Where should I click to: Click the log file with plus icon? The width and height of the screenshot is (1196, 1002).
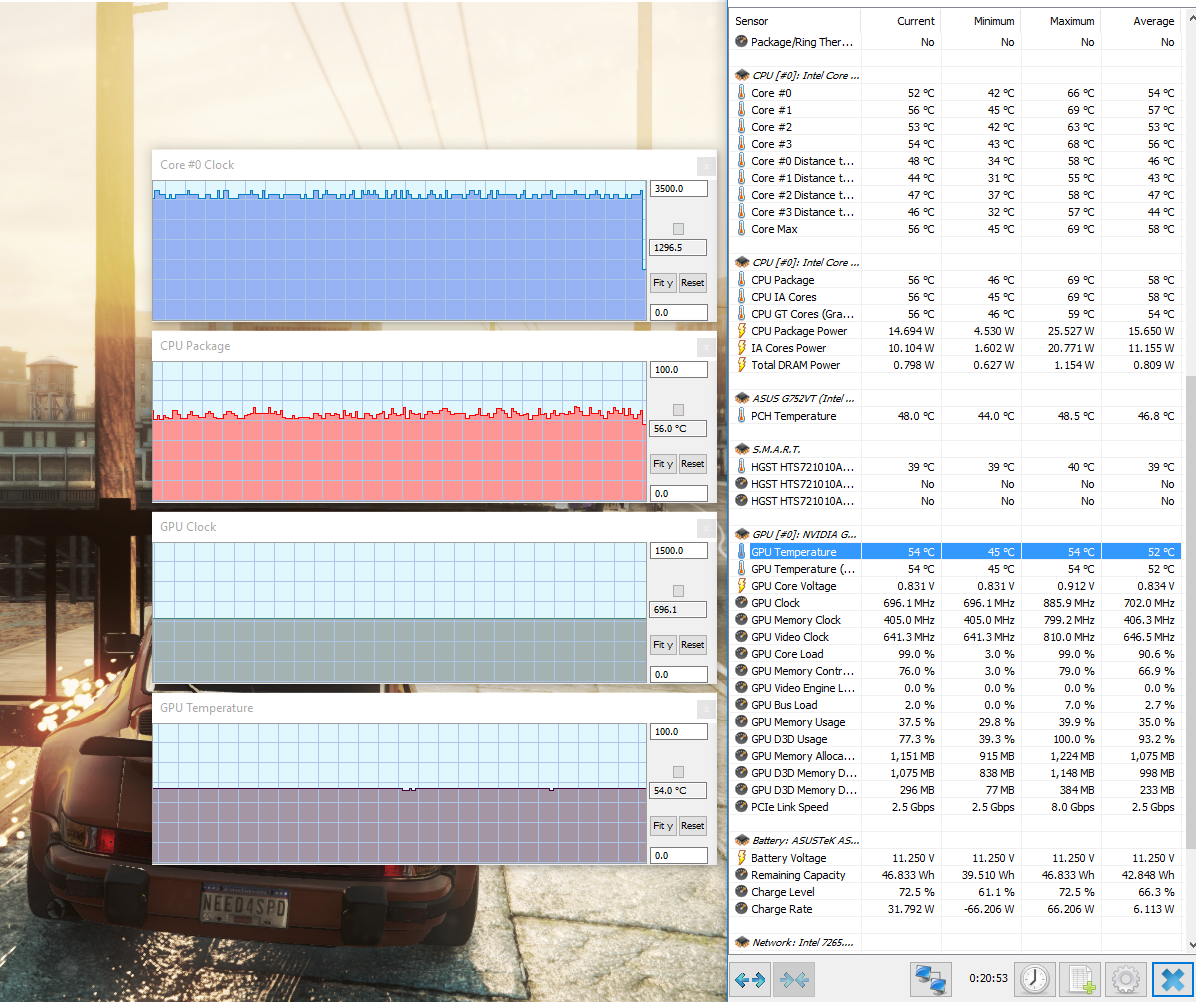(x=1080, y=979)
